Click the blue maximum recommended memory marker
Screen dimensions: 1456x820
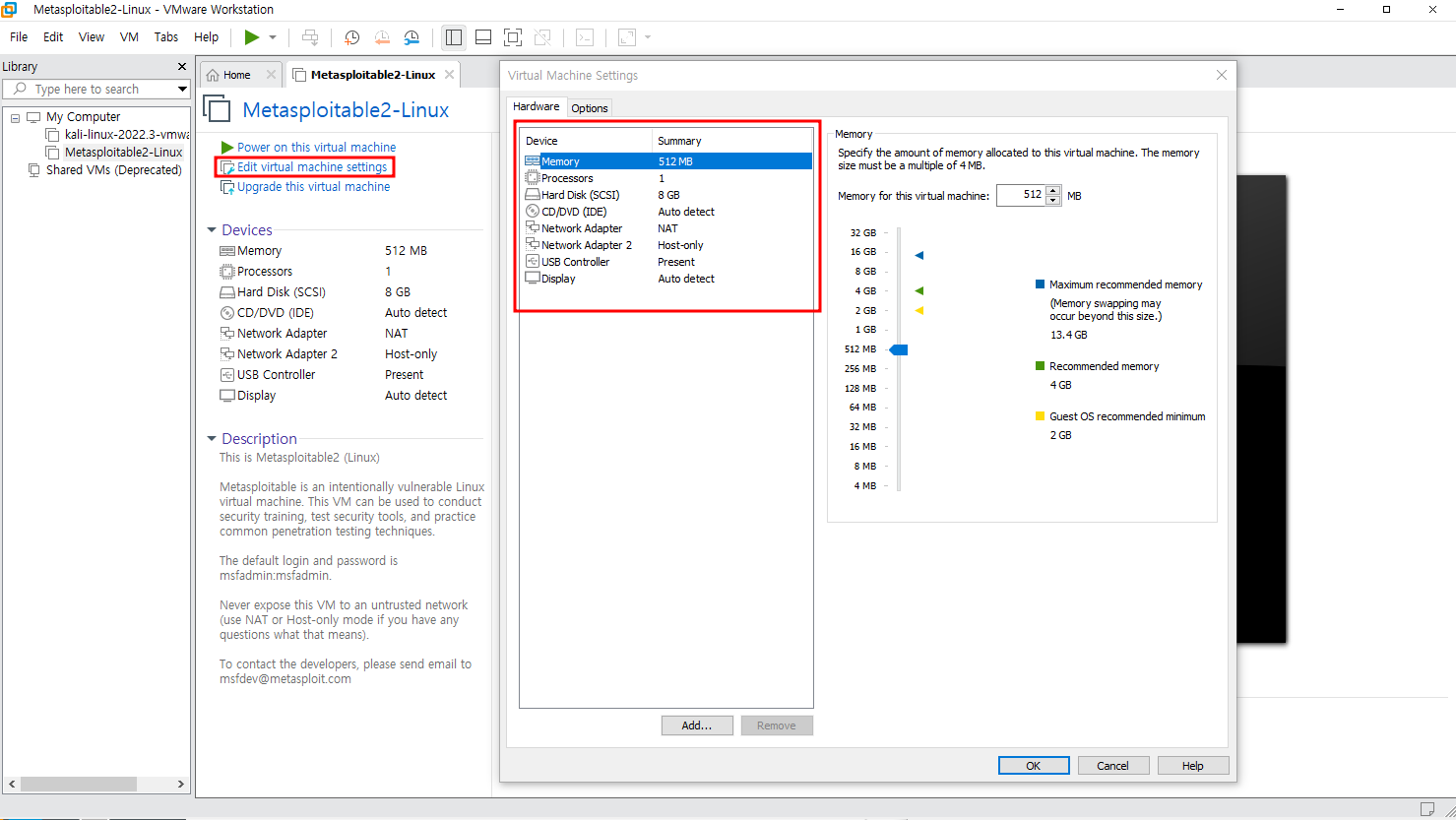(919, 255)
